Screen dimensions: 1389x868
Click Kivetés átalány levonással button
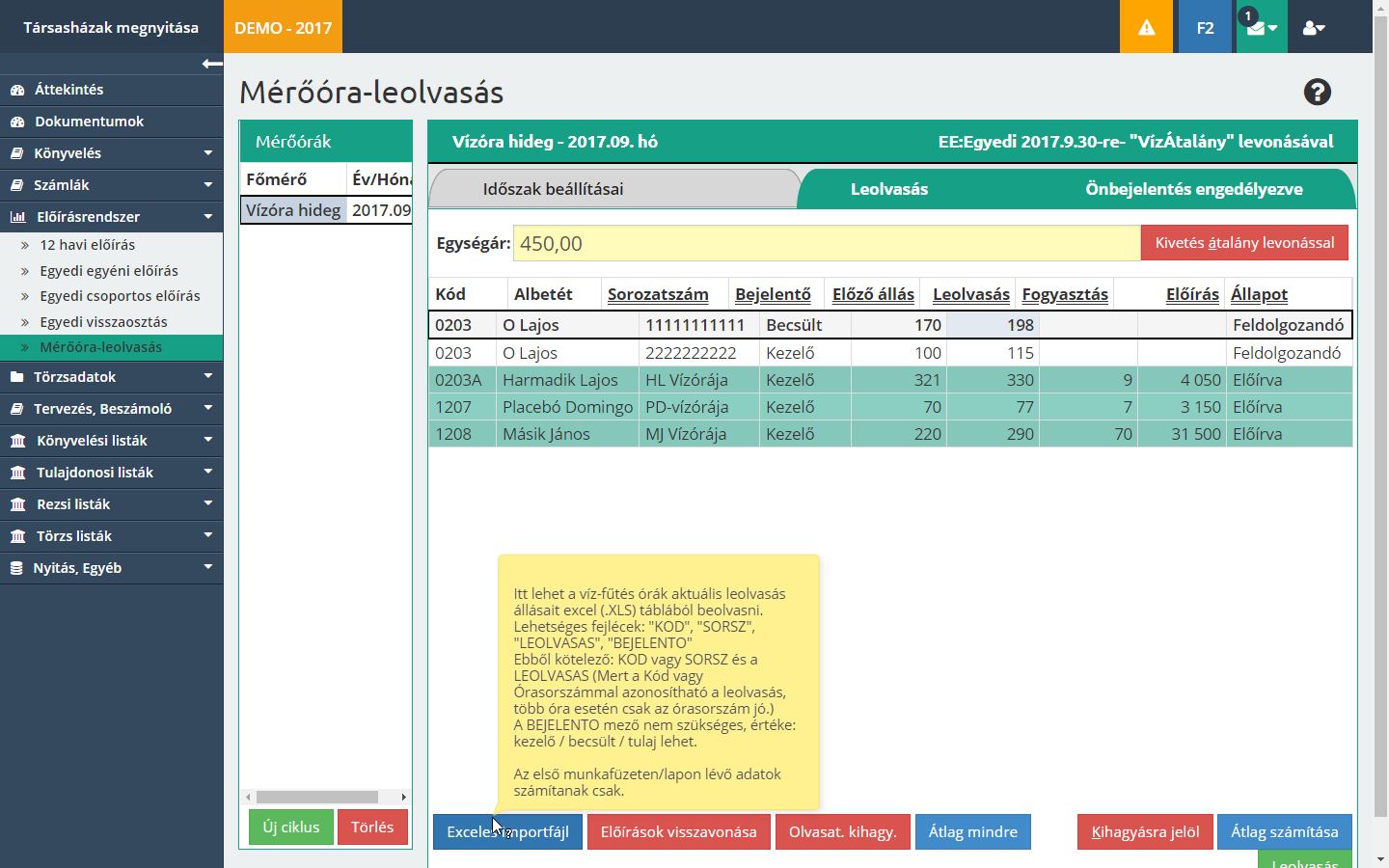(1244, 243)
